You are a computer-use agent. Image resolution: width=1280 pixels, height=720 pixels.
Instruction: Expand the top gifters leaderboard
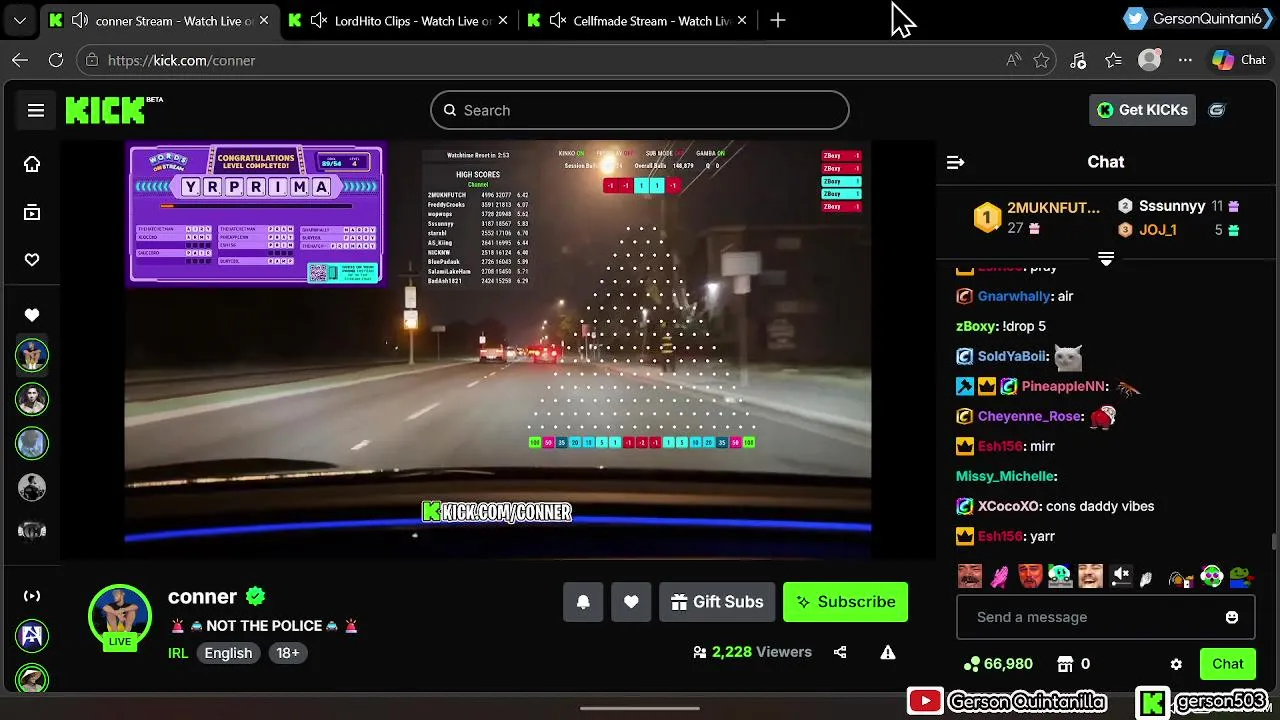1106,258
